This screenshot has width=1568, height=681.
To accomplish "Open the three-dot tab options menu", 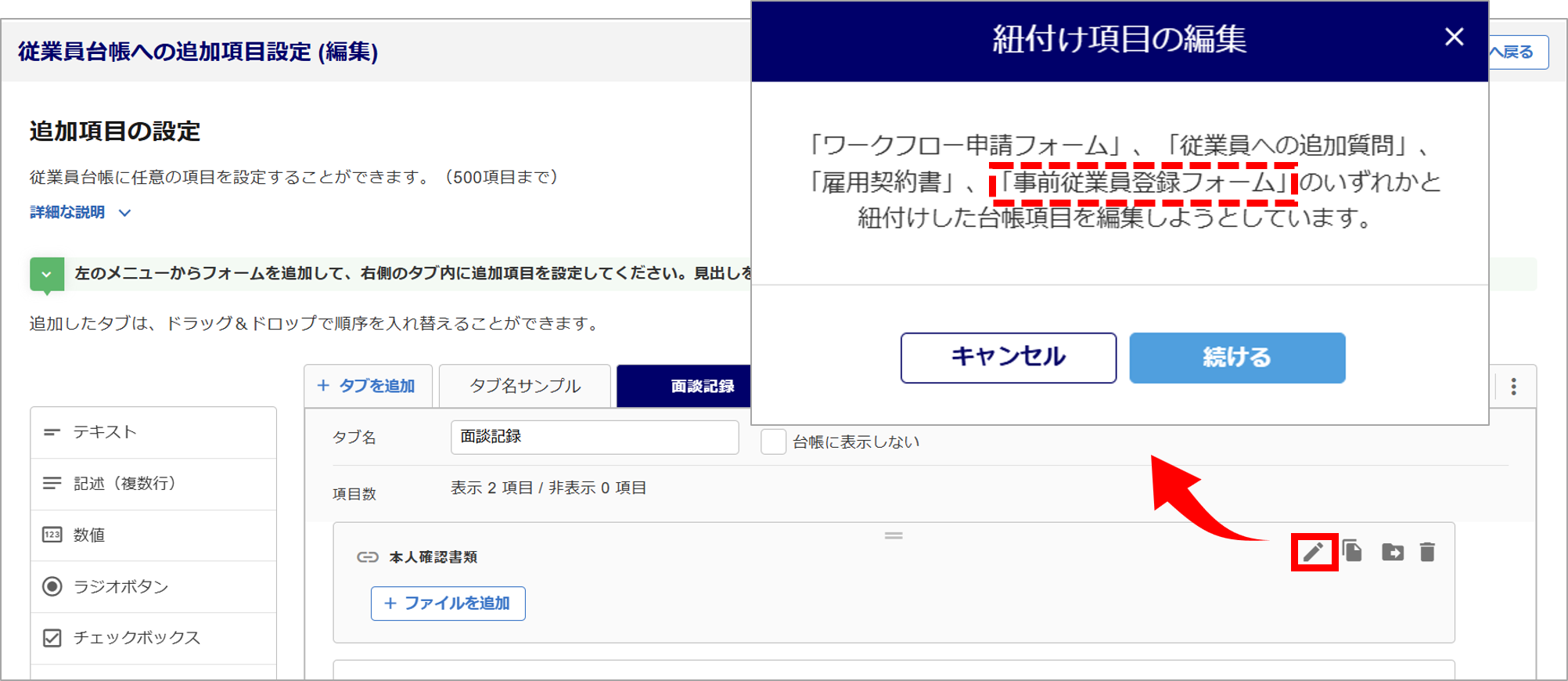I will (x=1514, y=387).
